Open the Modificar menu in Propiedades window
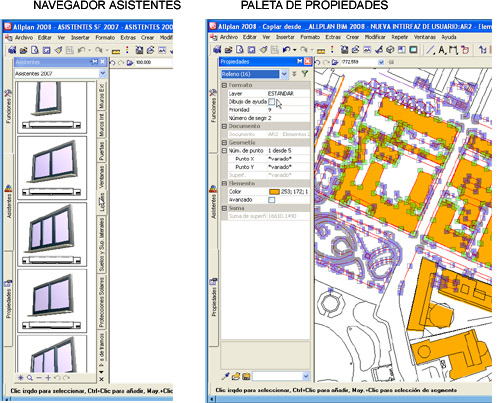The image size is (500, 403). pyautogui.click(x=375, y=37)
